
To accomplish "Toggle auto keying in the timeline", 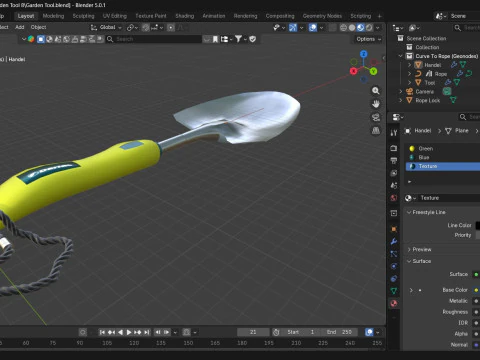I will pos(83,332).
